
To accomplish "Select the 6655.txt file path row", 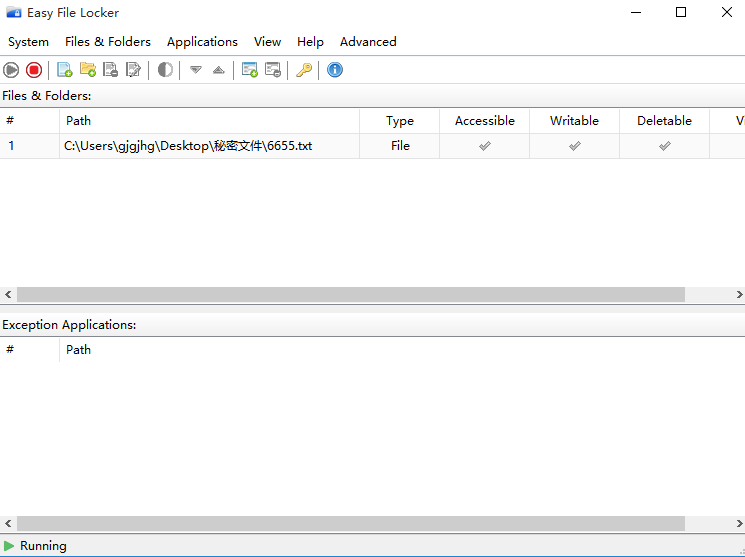I will point(188,146).
